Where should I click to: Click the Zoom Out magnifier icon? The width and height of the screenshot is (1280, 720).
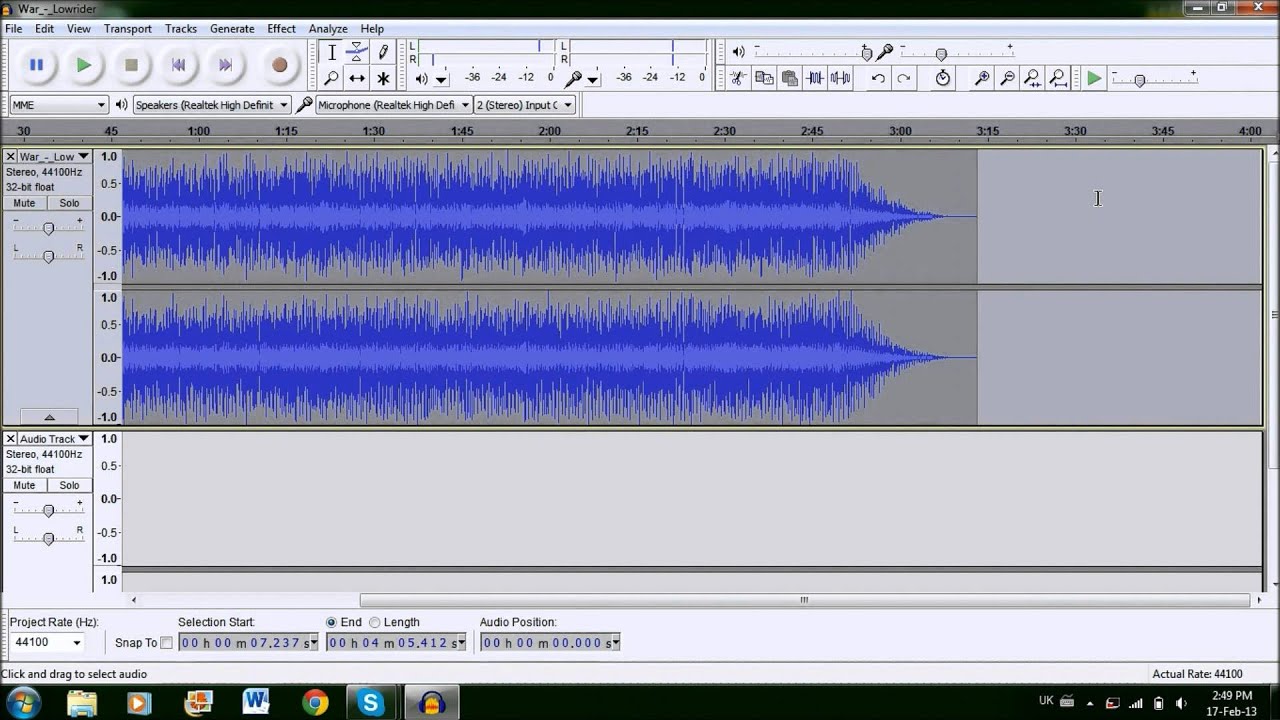(1007, 78)
